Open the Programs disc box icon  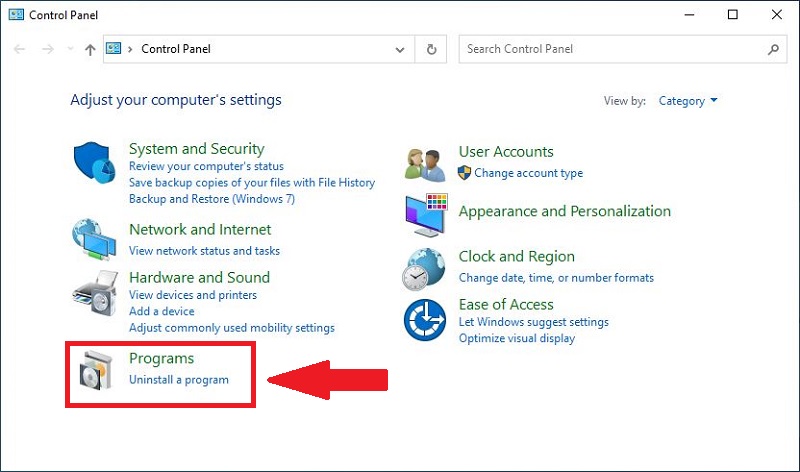[x=96, y=370]
